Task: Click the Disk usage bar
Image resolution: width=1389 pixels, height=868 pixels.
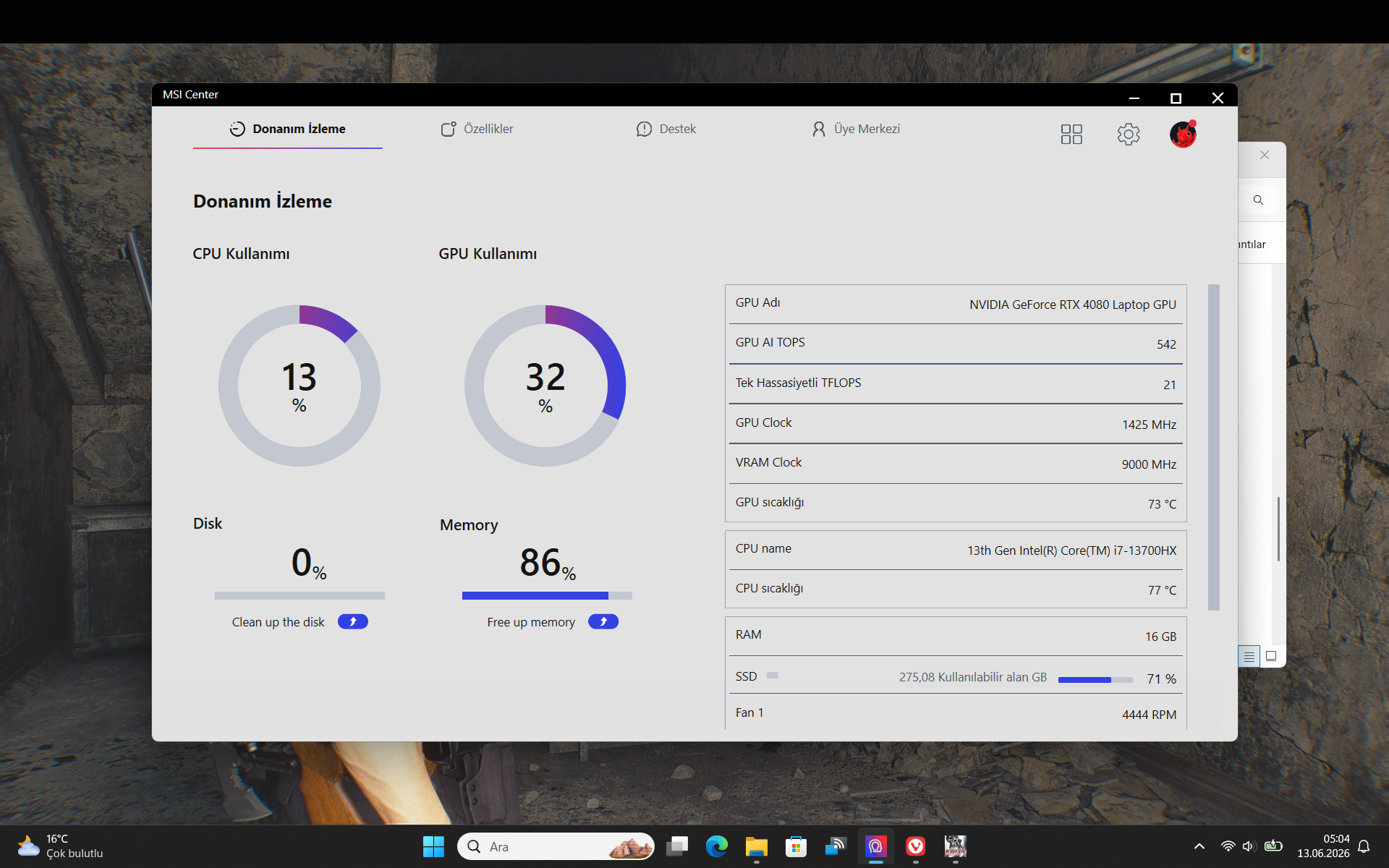Action: click(300, 595)
